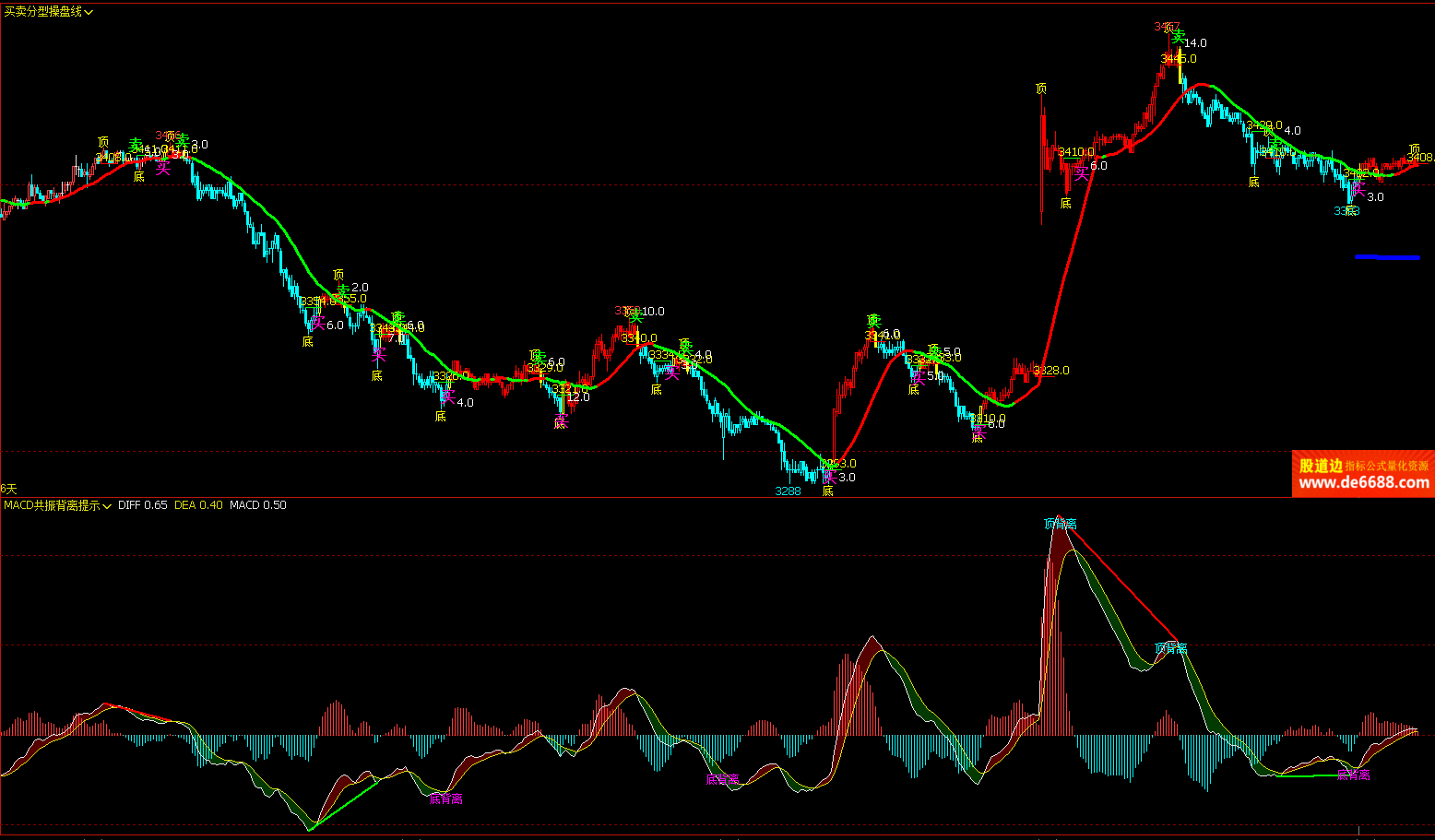Select the 3328.0 price label marker

[x=1051, y=371]
